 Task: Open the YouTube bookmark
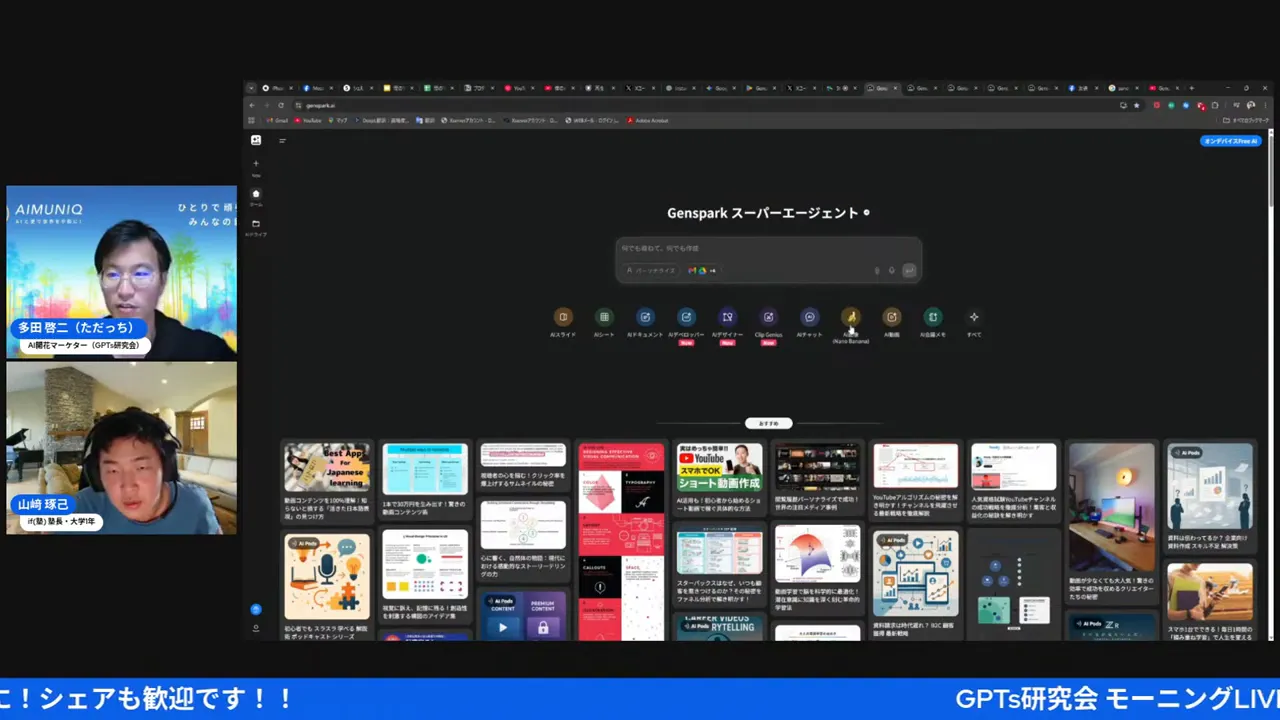pos(308,120)
